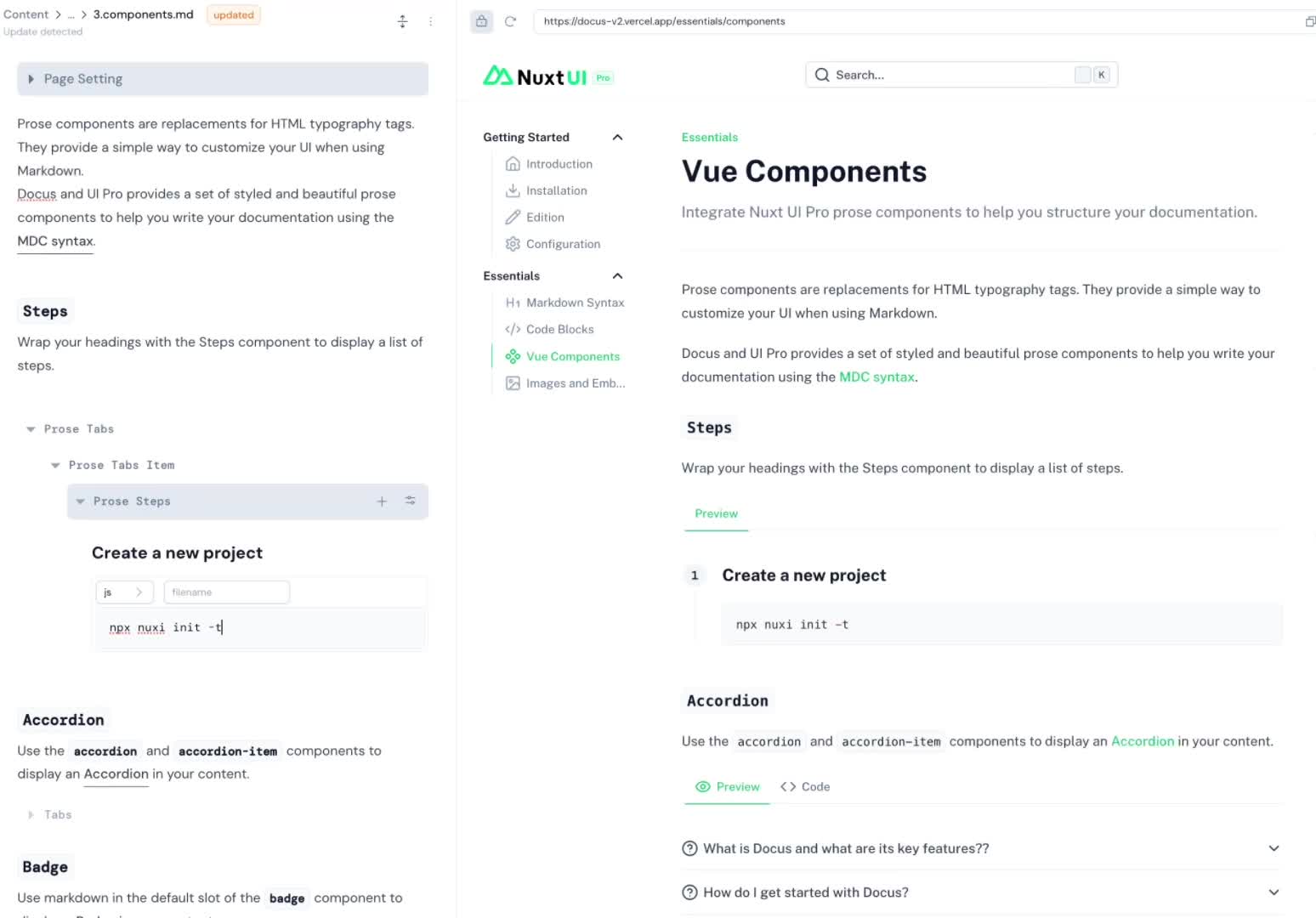1316x918 pixels.
Task: Click the 'updated' status badge
Action: coord(234,14)
